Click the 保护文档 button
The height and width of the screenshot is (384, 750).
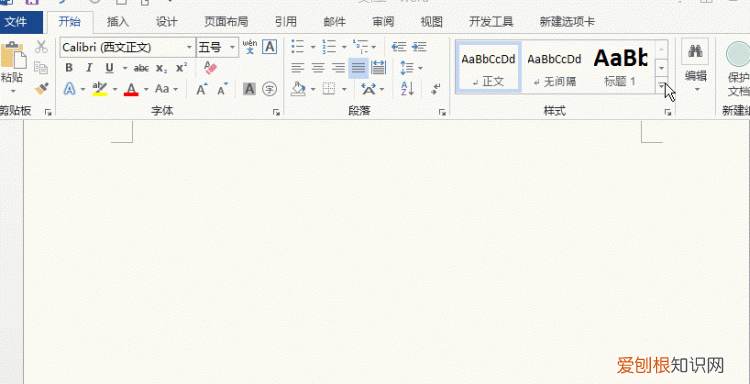click(737, 69)
